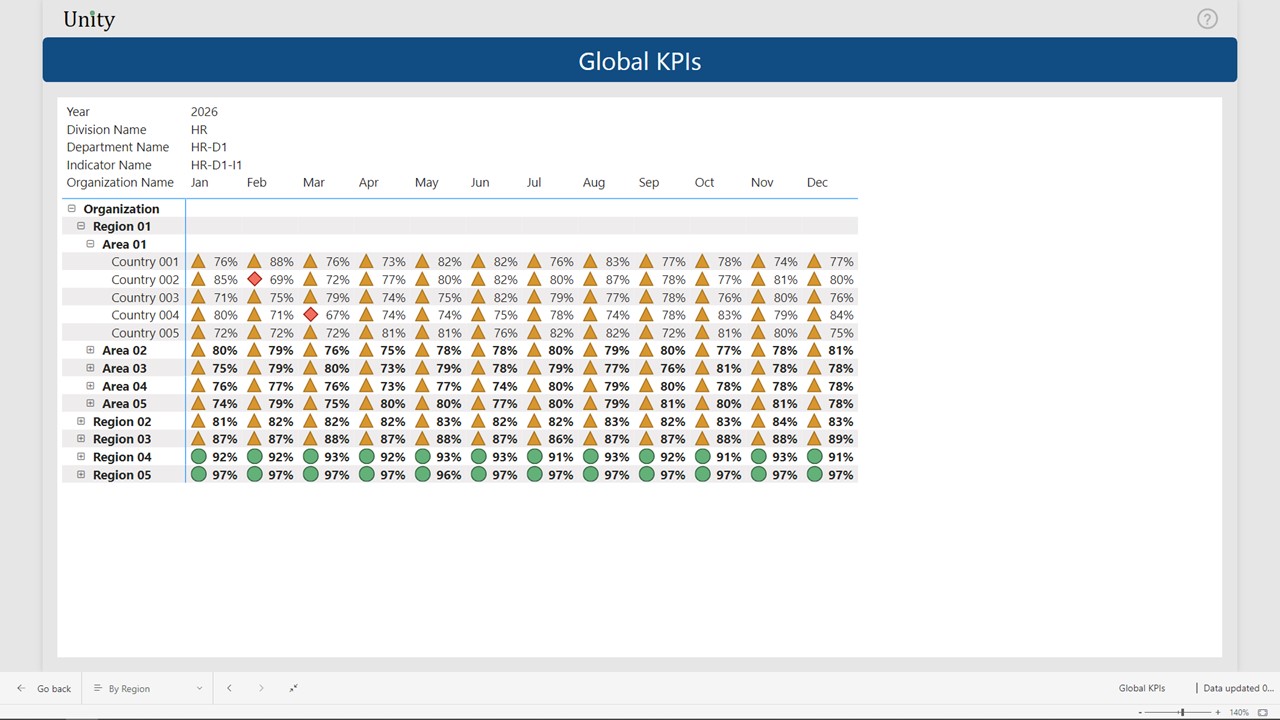
Task: Click orange triangle for Country 005 December
Action: coord(814,332)
